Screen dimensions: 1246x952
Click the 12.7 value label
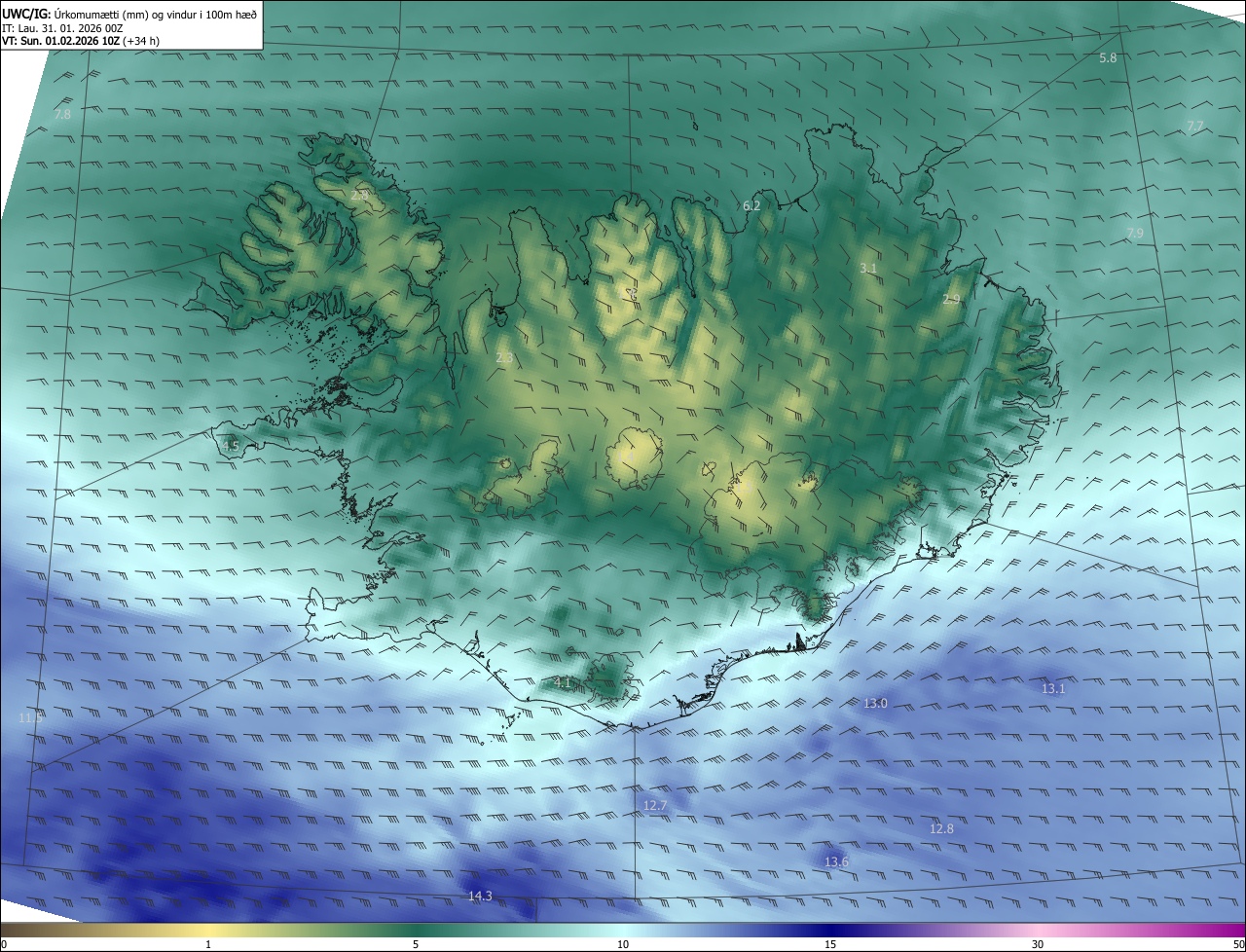tap(655, 805)
